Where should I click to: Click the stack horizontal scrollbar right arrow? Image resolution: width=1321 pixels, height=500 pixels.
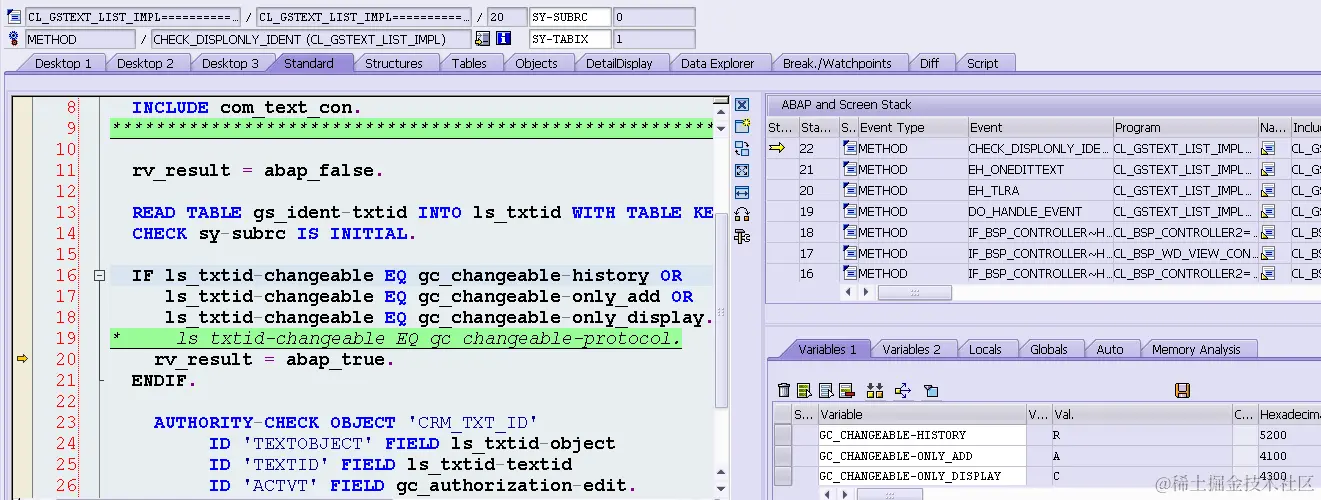tap(866, 292)
